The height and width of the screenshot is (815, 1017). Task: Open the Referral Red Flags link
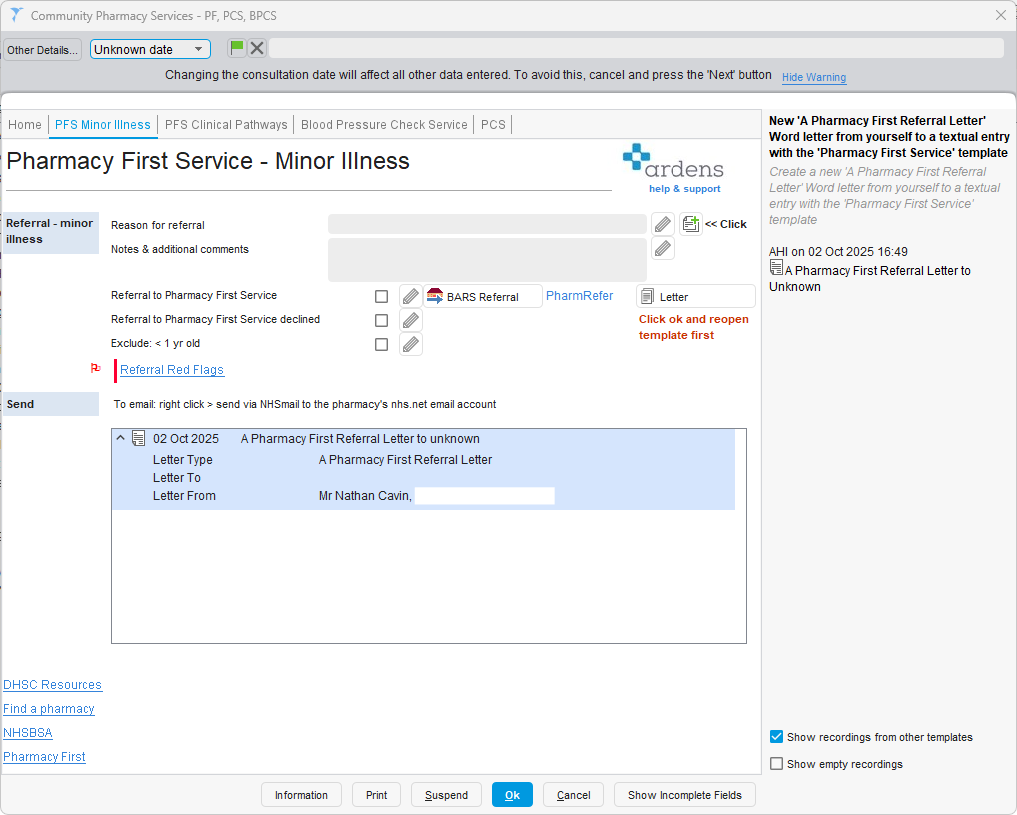pyautogui.click(x=171, y=370)
